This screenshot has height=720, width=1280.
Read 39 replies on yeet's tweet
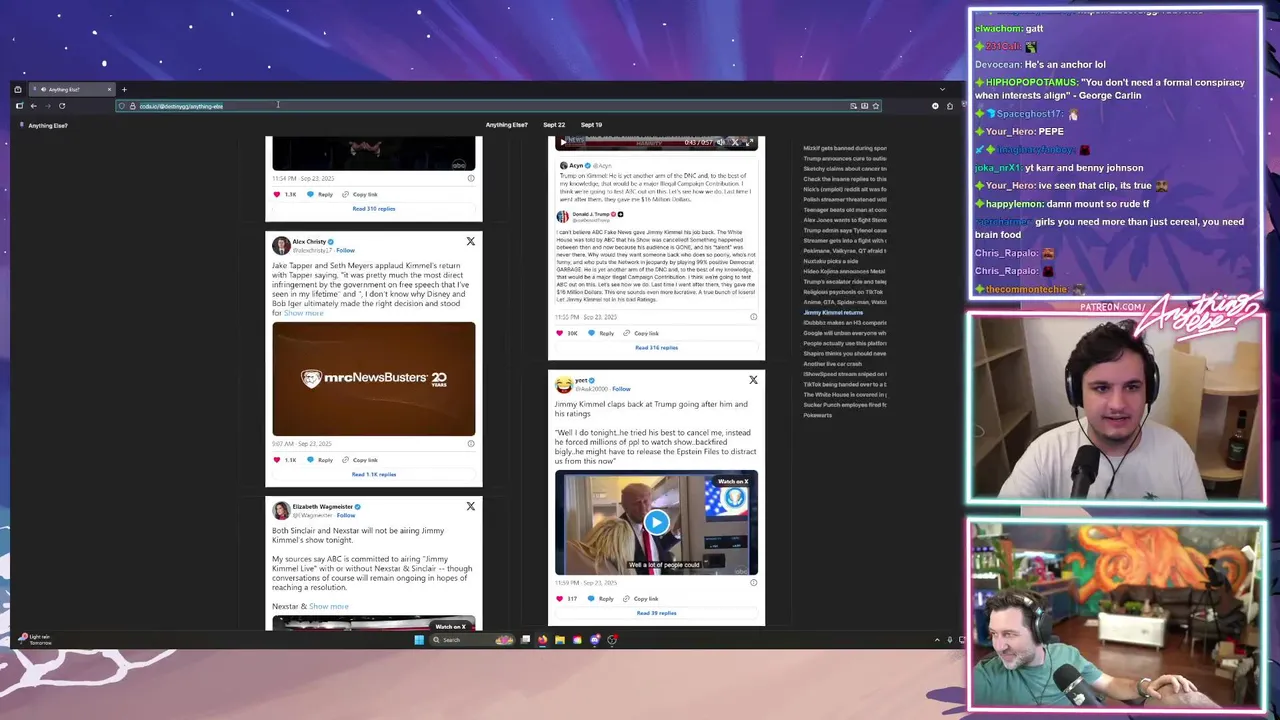click(x=656, y=613)
